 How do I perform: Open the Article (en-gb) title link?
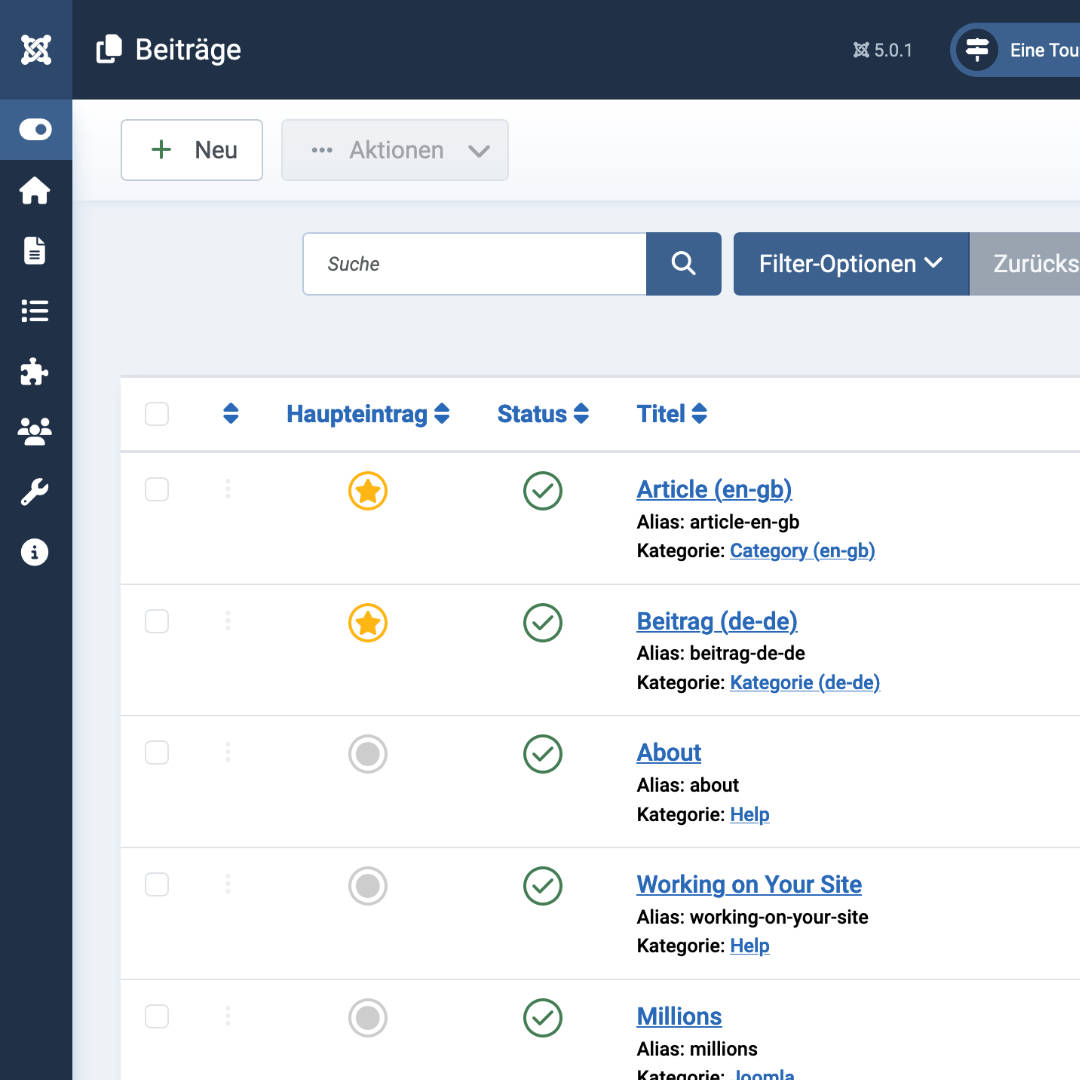[x=714, y=490]
